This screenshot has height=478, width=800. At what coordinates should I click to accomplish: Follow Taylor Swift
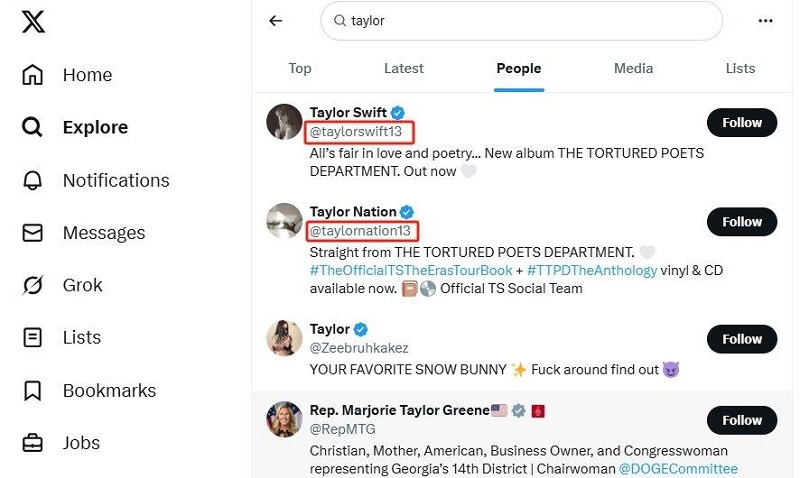click(x=742, y=122)
